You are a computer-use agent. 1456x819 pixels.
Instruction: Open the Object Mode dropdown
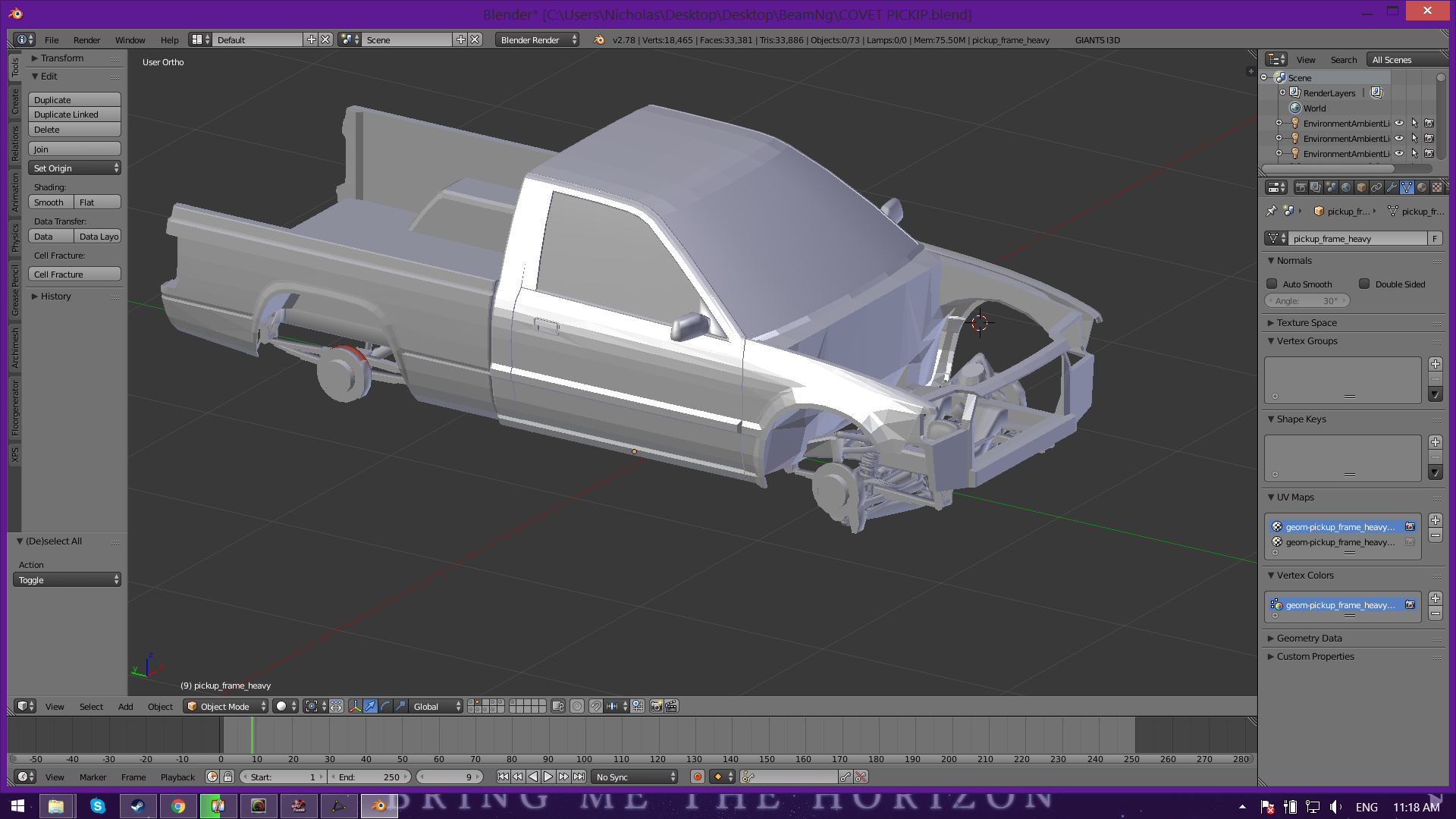point(225,706)
